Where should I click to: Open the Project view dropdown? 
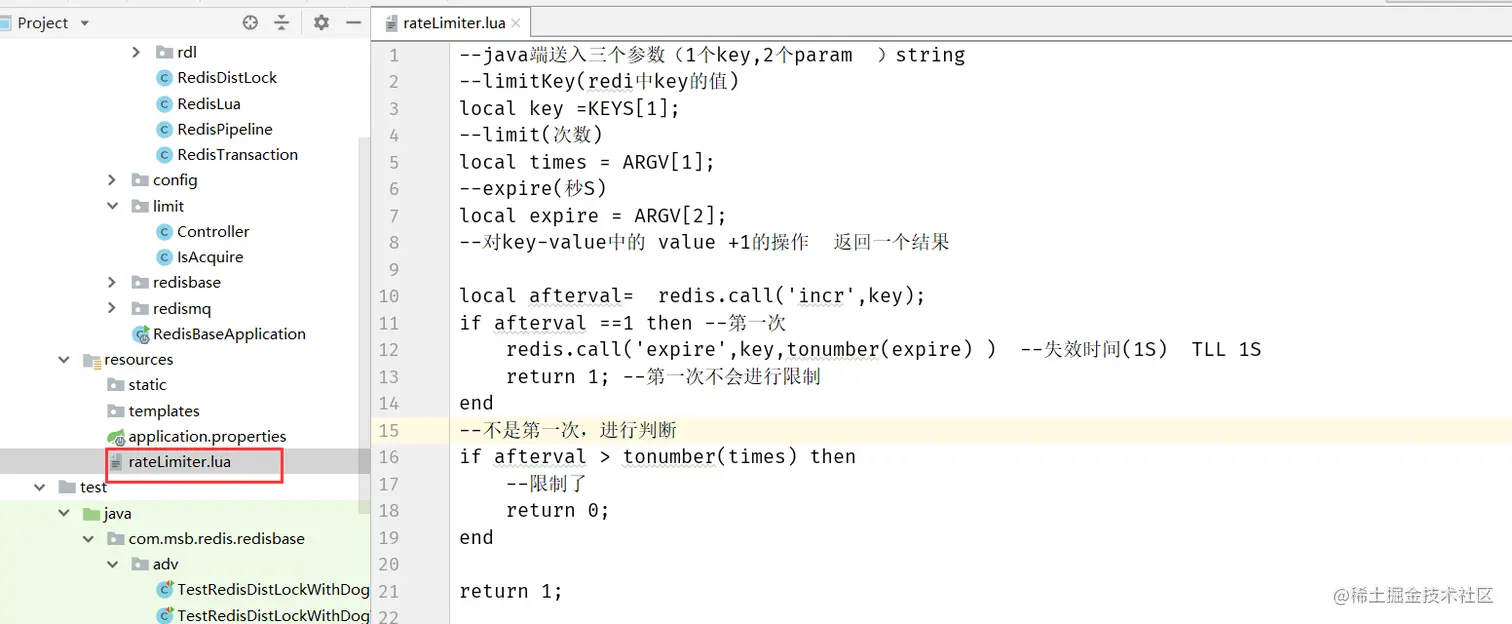pos(84,23)
